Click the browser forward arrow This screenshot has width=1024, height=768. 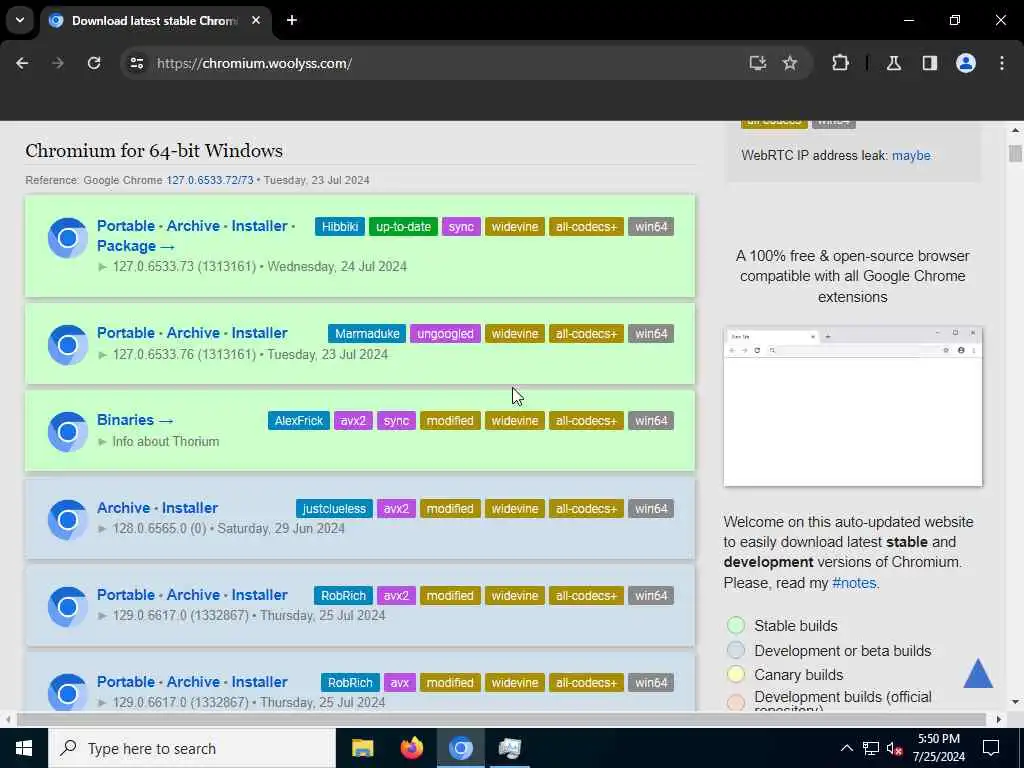[x=58, y=63]
